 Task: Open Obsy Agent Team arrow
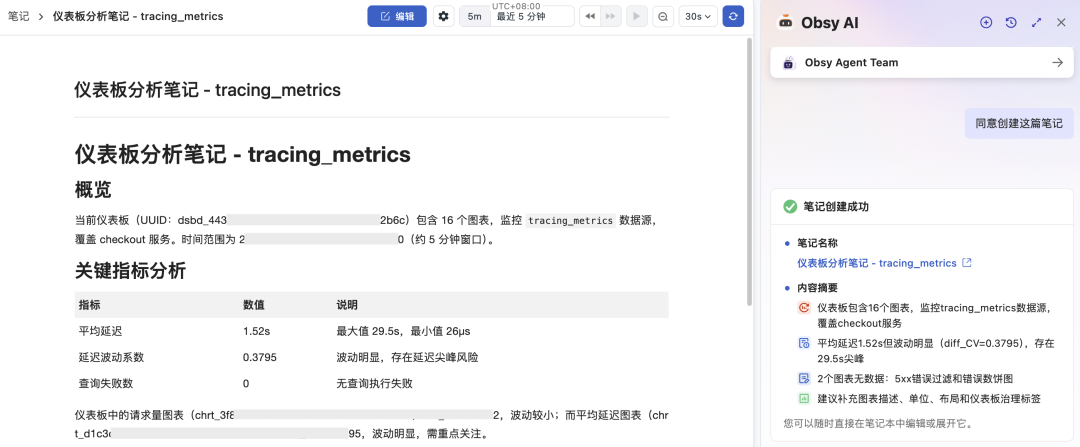1057,63
